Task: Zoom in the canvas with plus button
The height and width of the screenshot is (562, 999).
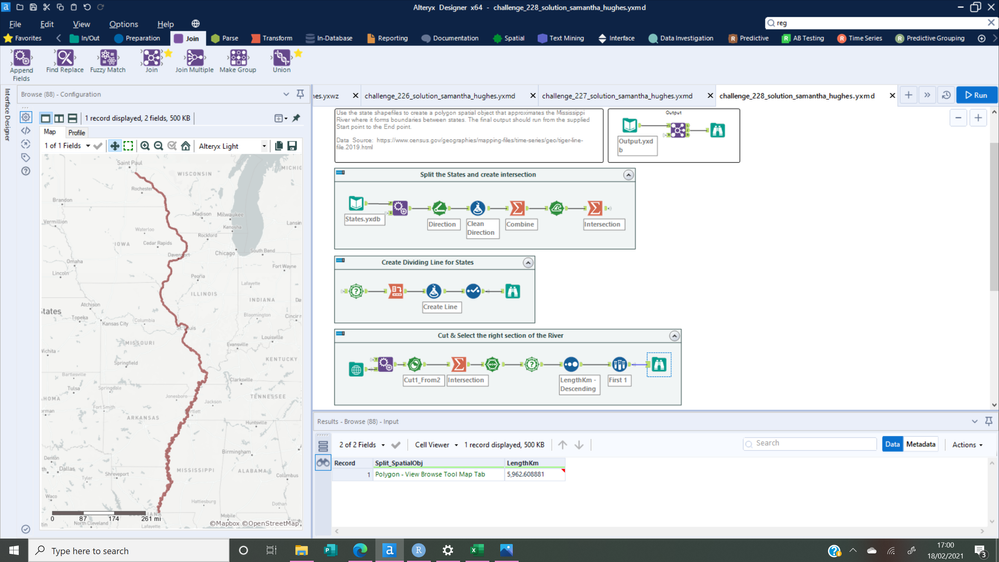Action: click(x=978, y=118)
